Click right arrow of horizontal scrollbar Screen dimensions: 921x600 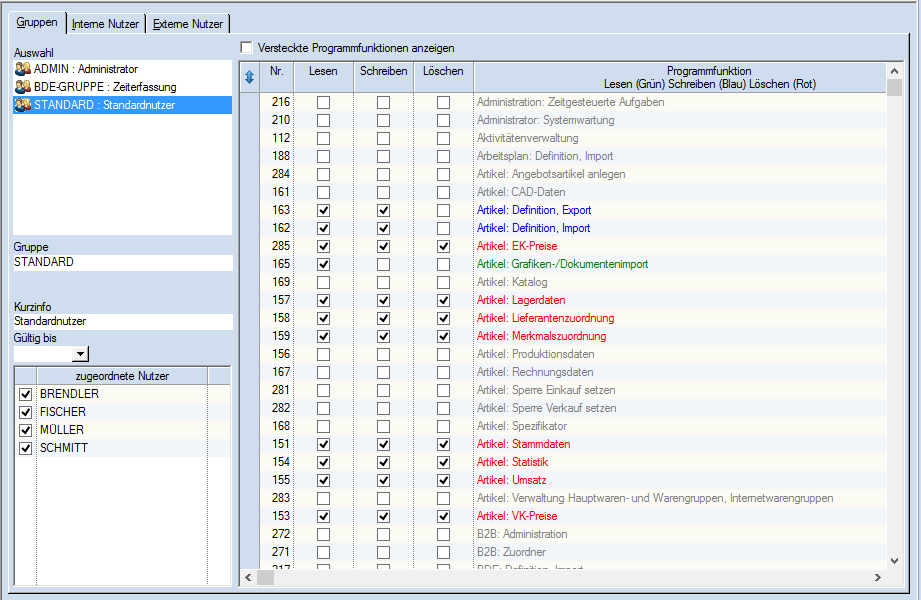tap(878, 577)
